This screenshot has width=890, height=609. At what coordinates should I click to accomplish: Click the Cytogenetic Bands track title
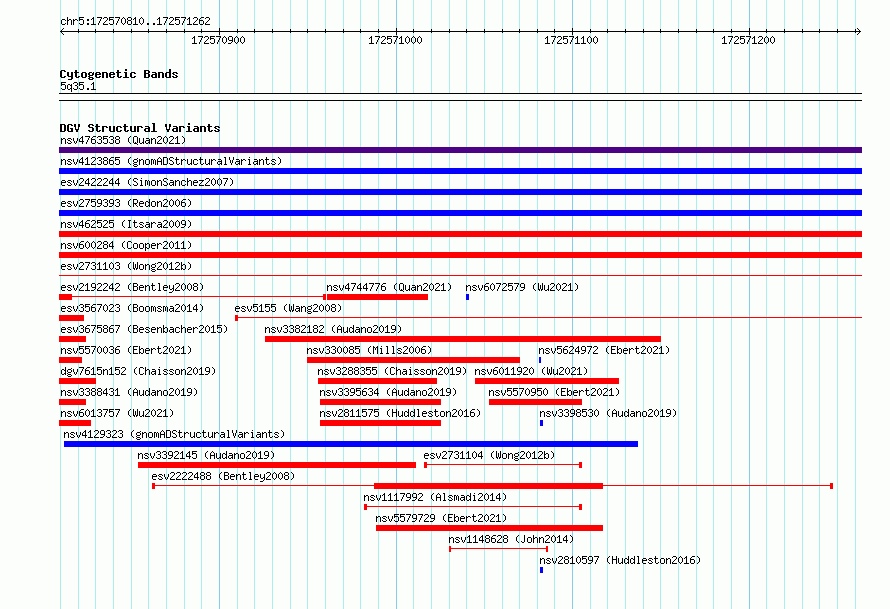[x=119, y=74]
